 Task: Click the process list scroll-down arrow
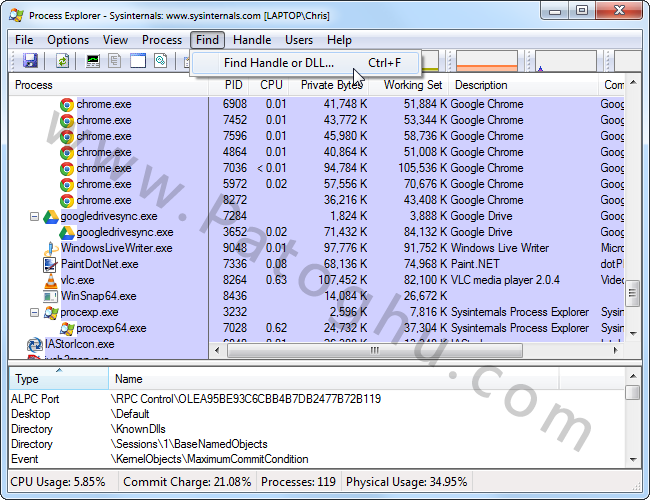click(x=633, y=333)
